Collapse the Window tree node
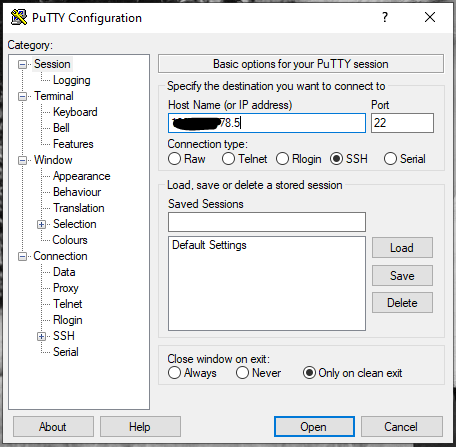Screen dimensions: 456x447 (22, 160)
